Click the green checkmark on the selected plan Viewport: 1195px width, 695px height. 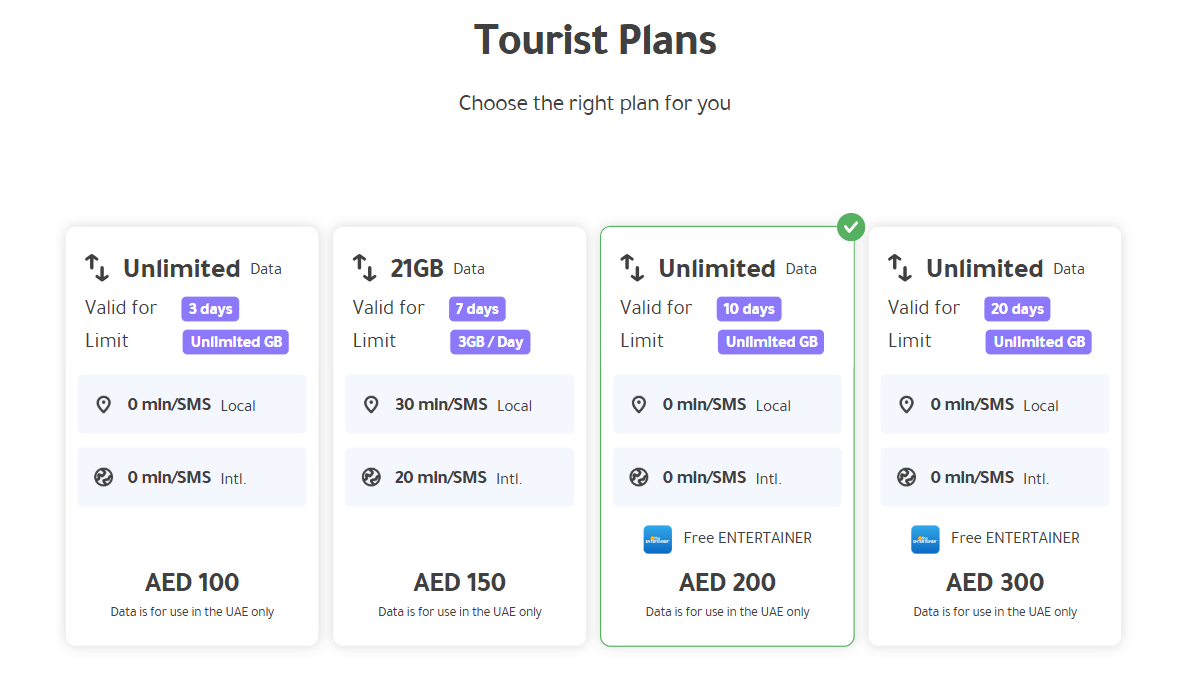851,227
